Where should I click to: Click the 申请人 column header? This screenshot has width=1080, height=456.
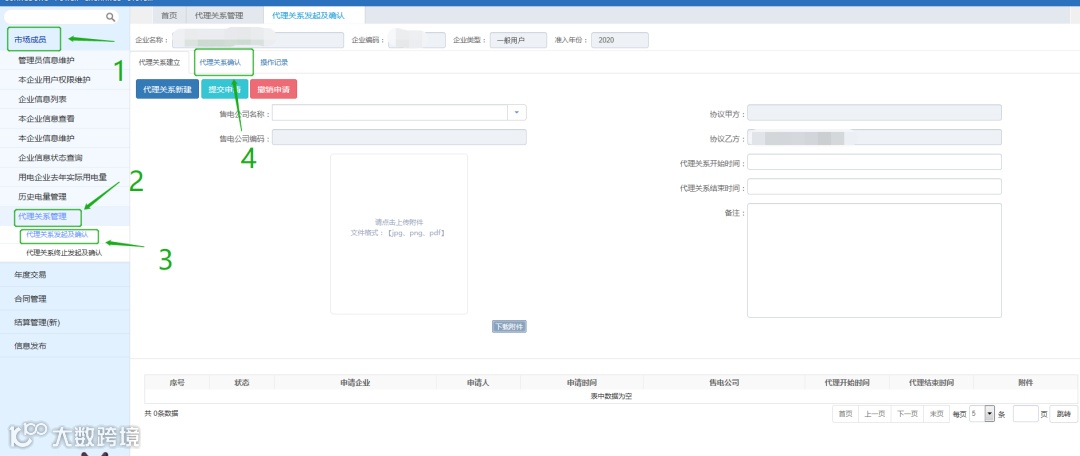point(478,382)
